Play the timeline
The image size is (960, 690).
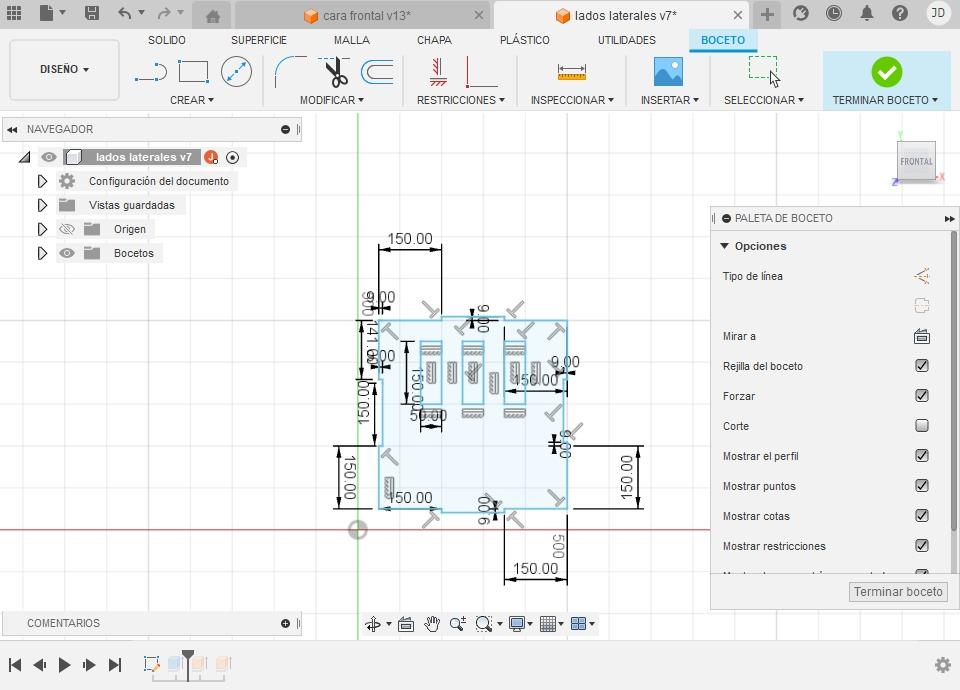64,664
